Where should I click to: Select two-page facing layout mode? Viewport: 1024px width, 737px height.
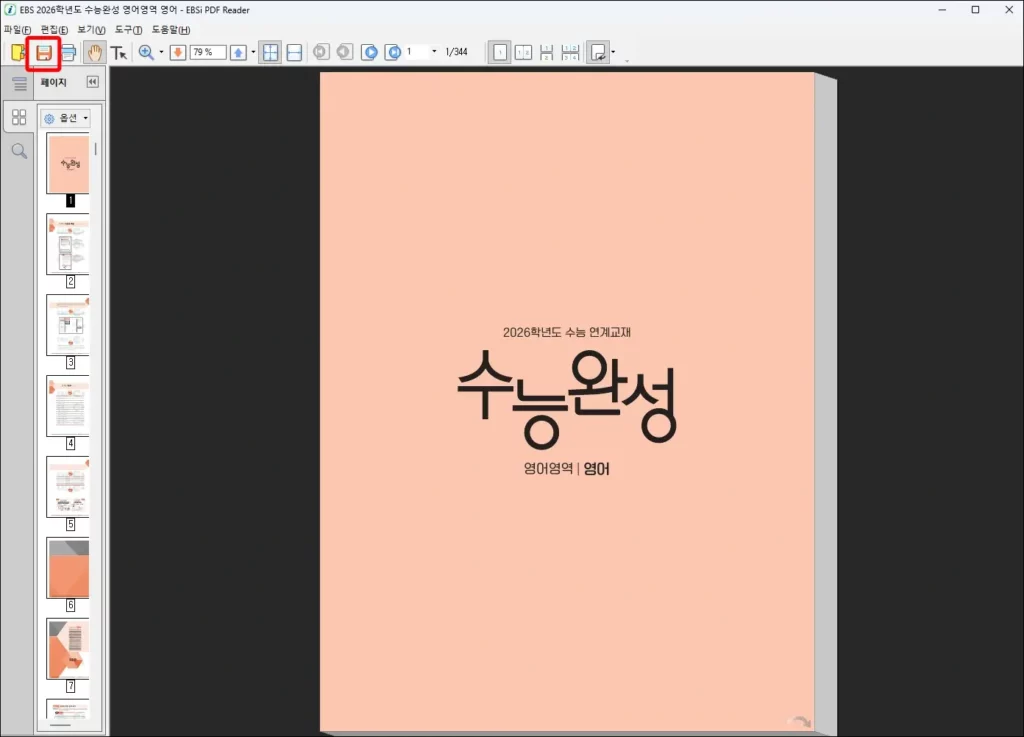(x=523, y=52)
